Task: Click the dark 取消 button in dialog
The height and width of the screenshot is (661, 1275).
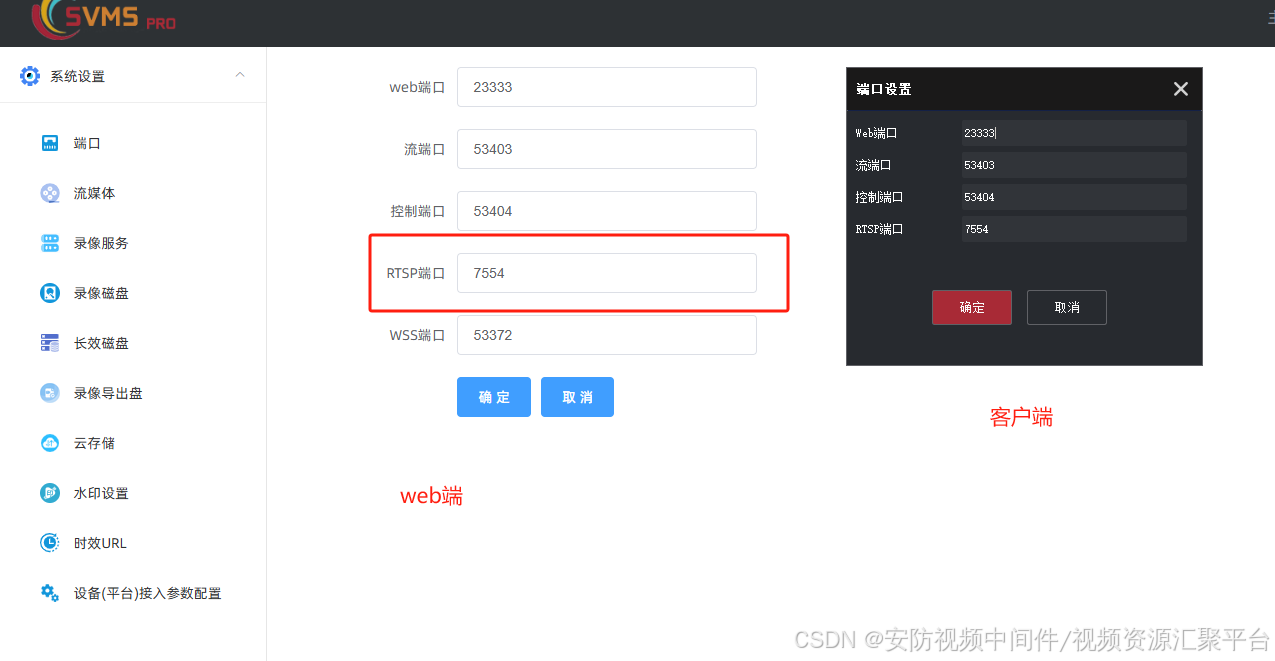Action: 1067,308
